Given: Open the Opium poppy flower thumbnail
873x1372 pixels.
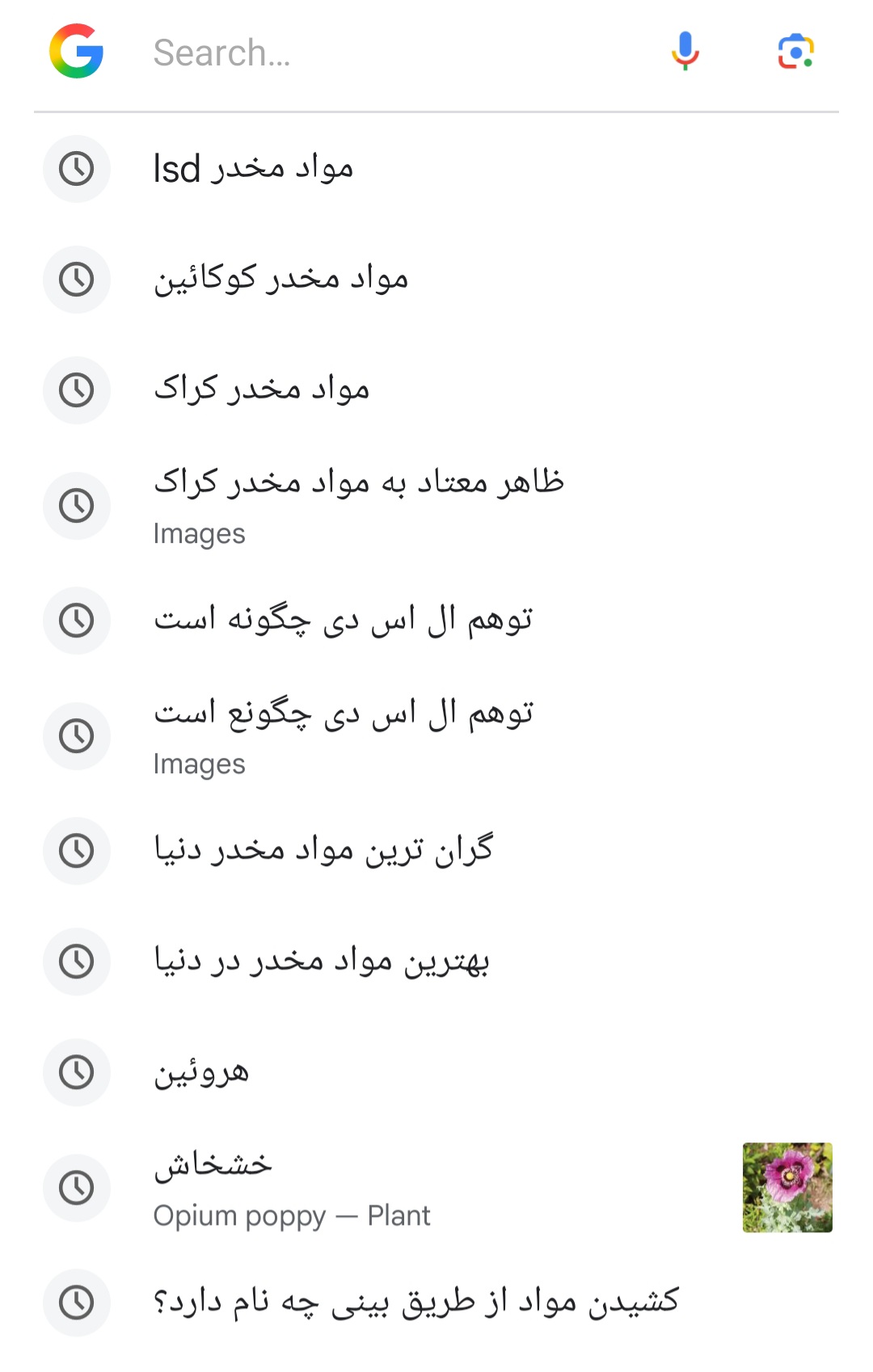Looking at the screenshot, I should tap(787, 1187).
